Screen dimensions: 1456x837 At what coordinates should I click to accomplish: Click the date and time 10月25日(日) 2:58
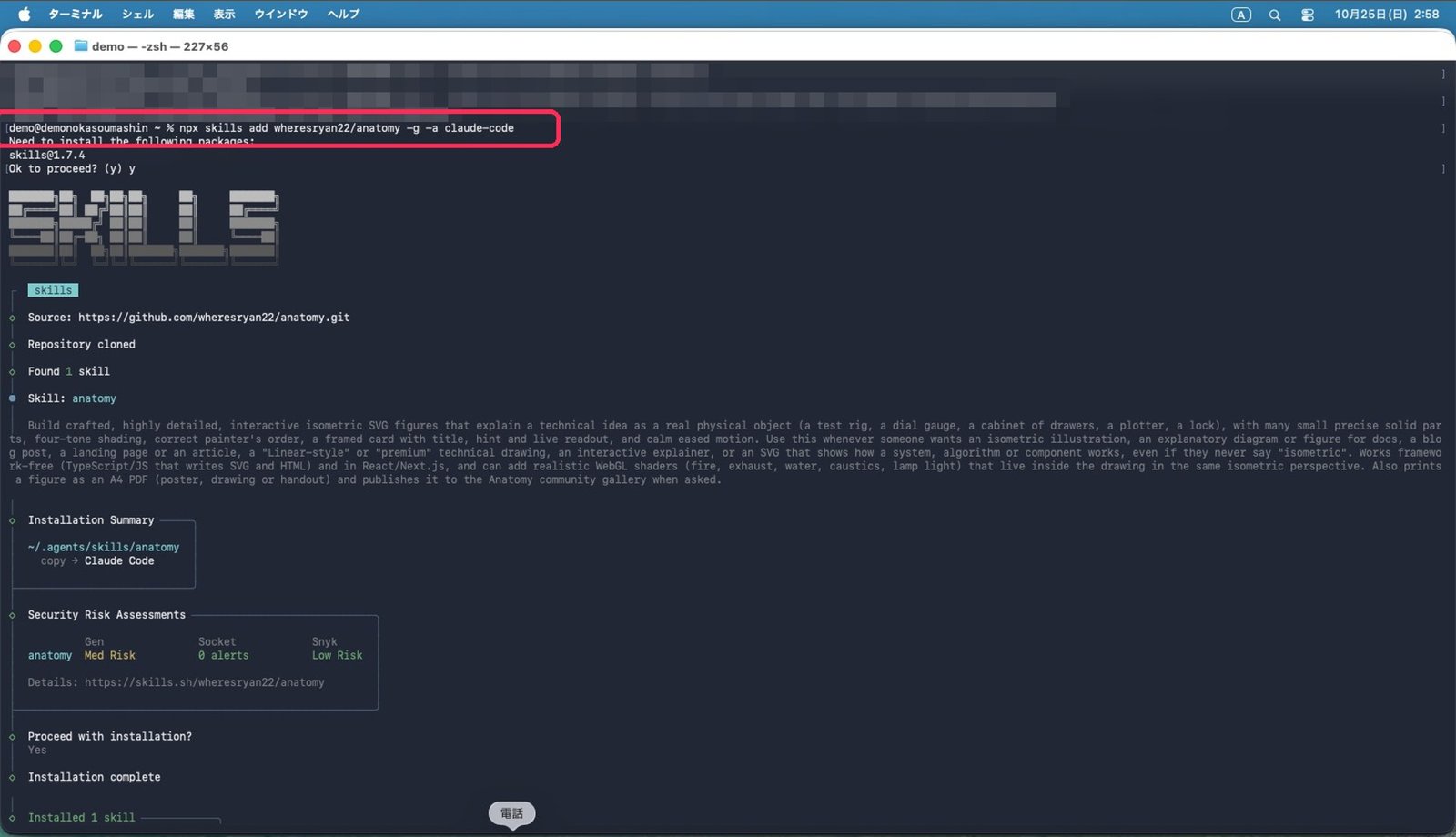click(x=1387, y=15)
